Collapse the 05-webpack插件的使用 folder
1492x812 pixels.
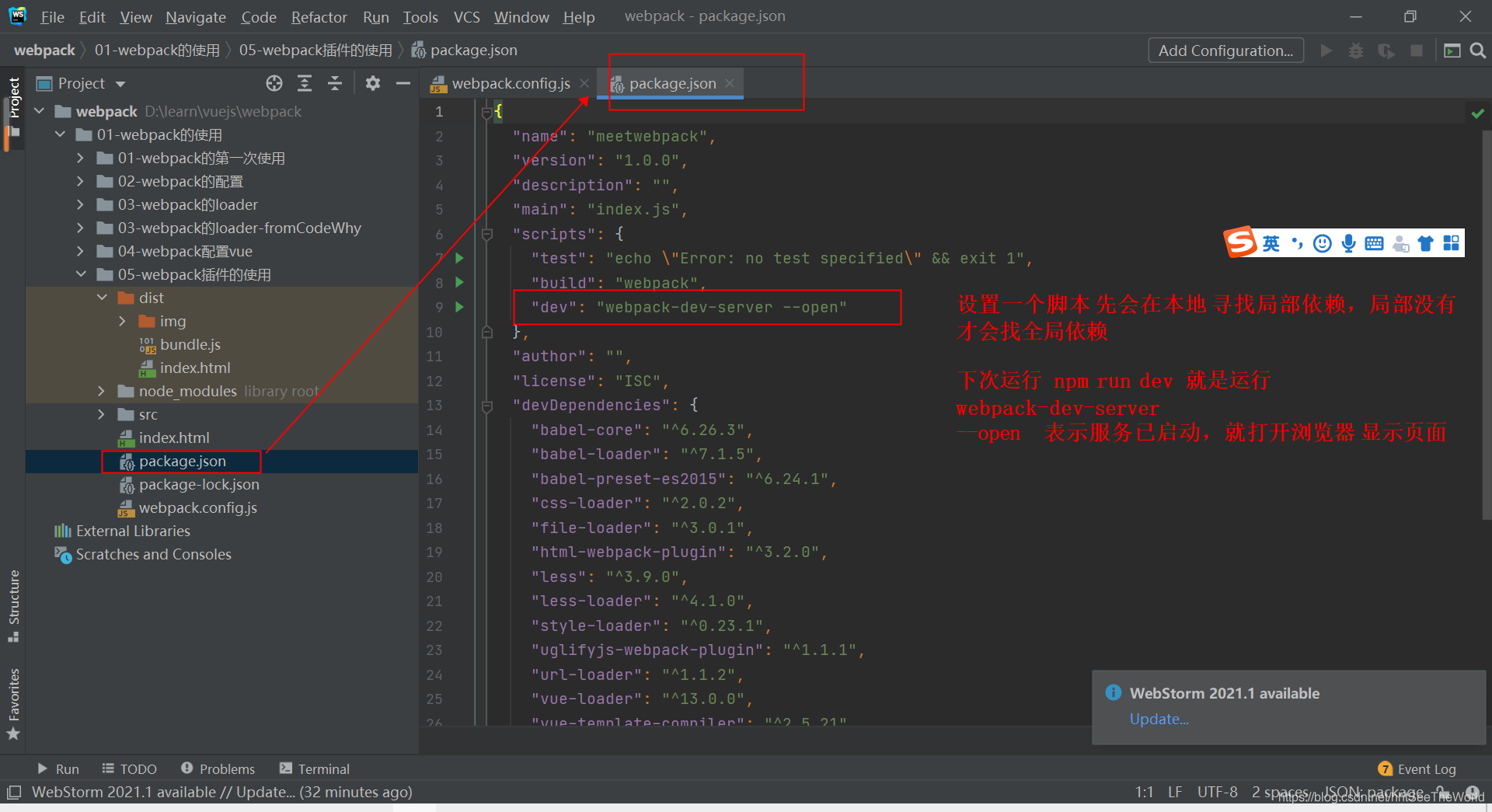click(81, 274)
